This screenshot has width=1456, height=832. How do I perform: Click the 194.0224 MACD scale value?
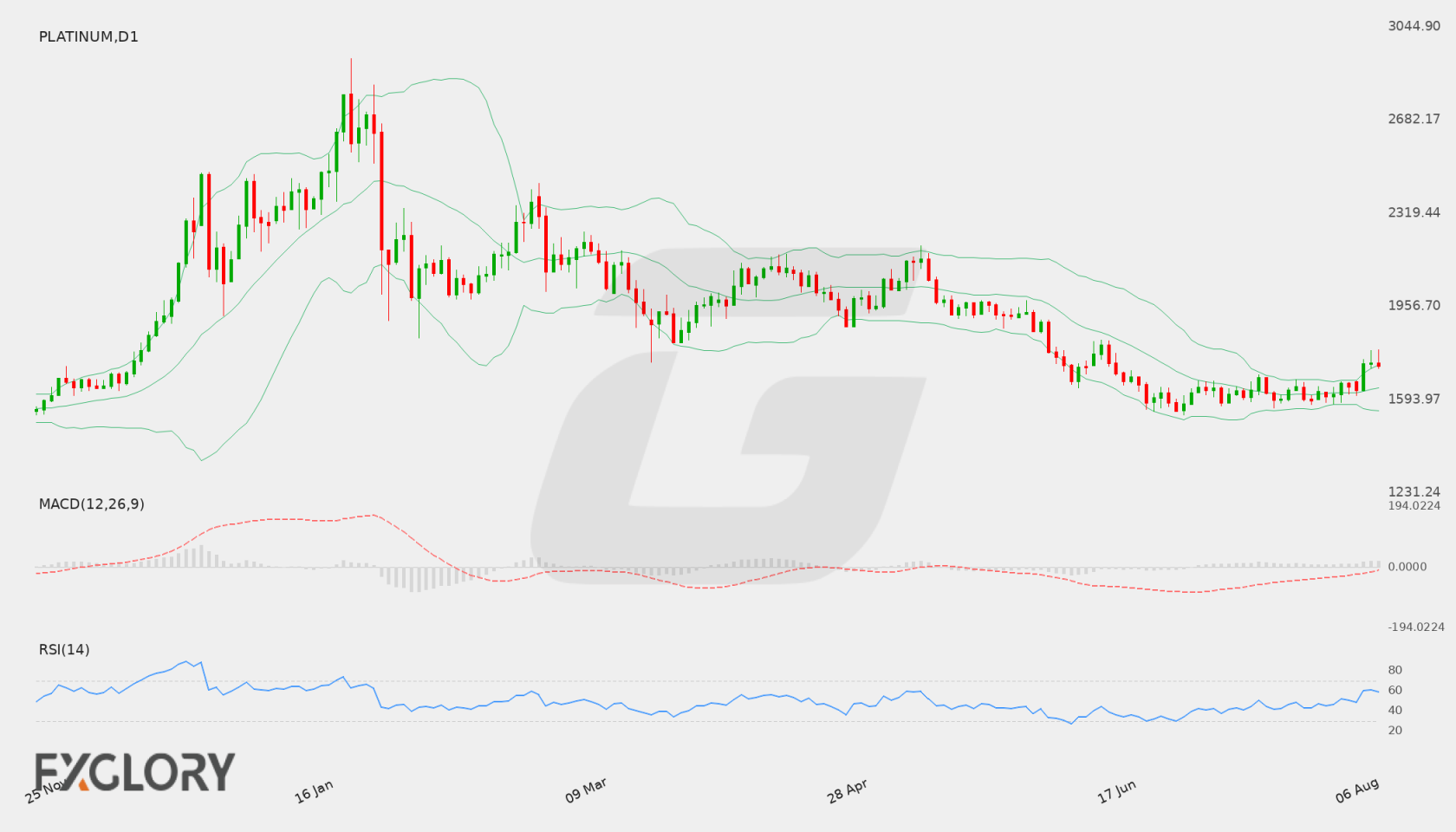[x=1414, y=505]
